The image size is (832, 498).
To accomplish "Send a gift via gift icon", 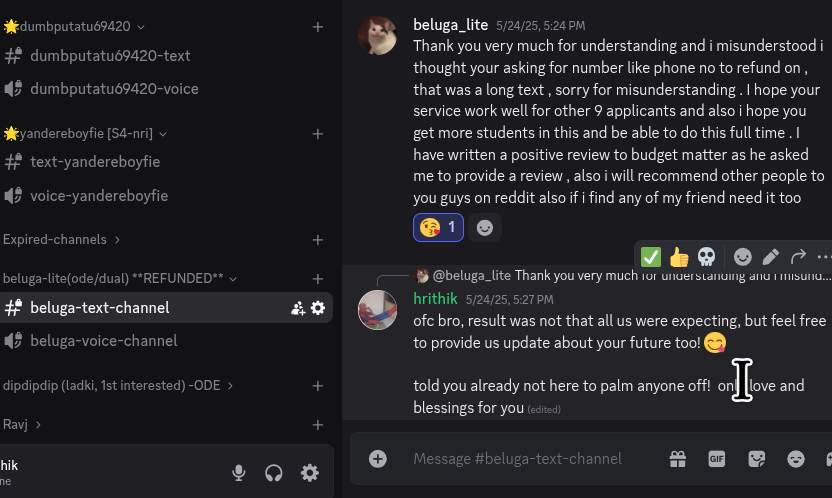I will pos(678,459).
